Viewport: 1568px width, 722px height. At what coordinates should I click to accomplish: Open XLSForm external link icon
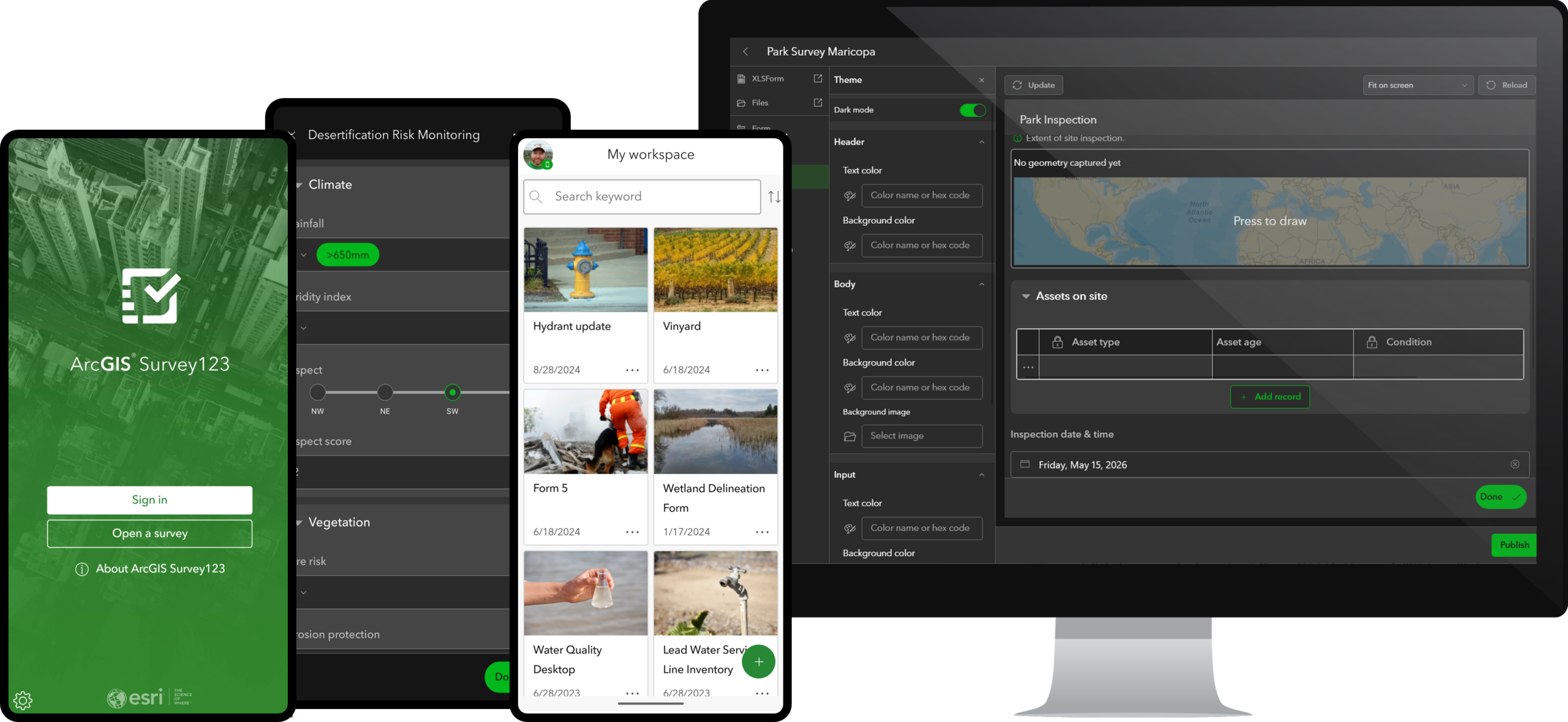(818, 78)
